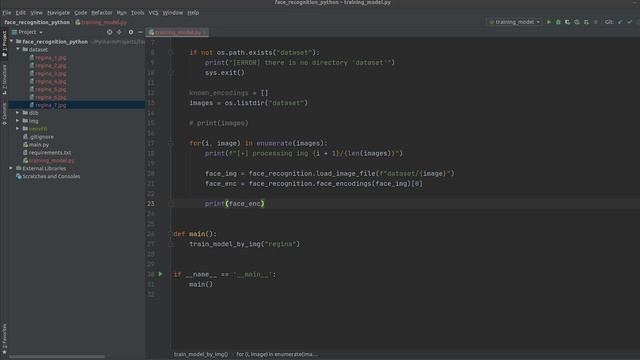Select .gitignore in project tree
Screen dimensions: 640x360
pyautogui.click(x=38, y=137)
